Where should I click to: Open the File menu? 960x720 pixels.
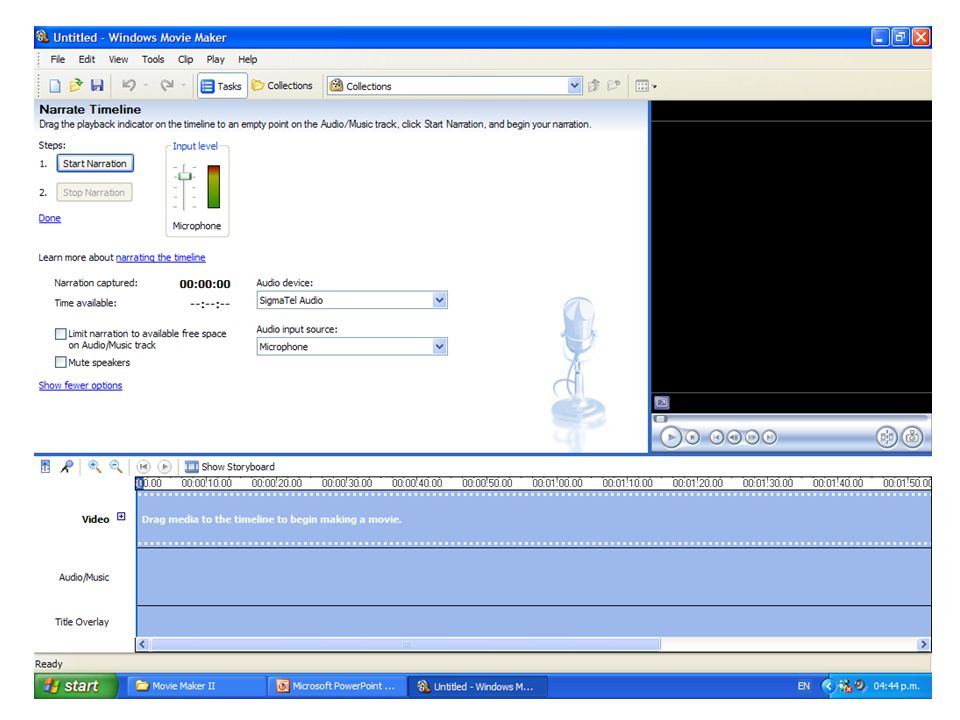58,59
